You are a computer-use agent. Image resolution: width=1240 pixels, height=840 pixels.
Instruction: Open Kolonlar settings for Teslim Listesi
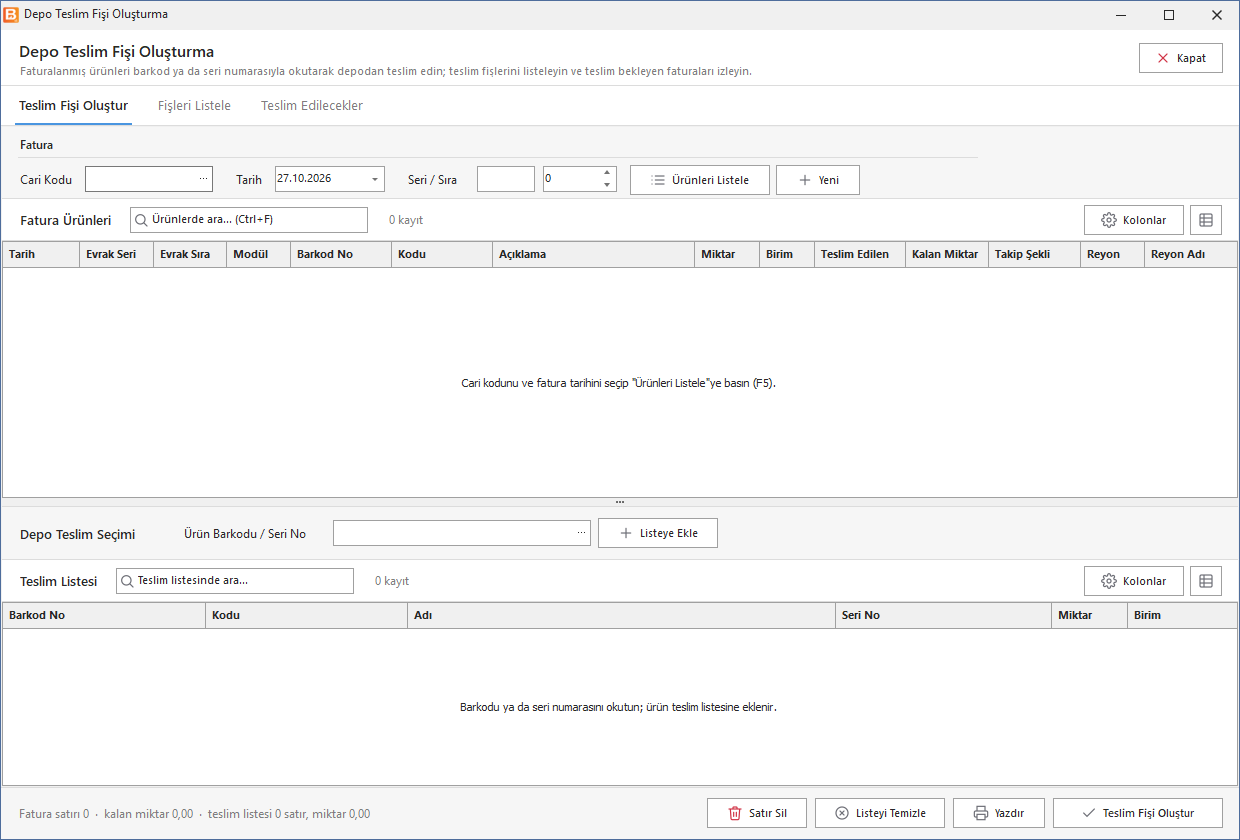pos(1133,581)
